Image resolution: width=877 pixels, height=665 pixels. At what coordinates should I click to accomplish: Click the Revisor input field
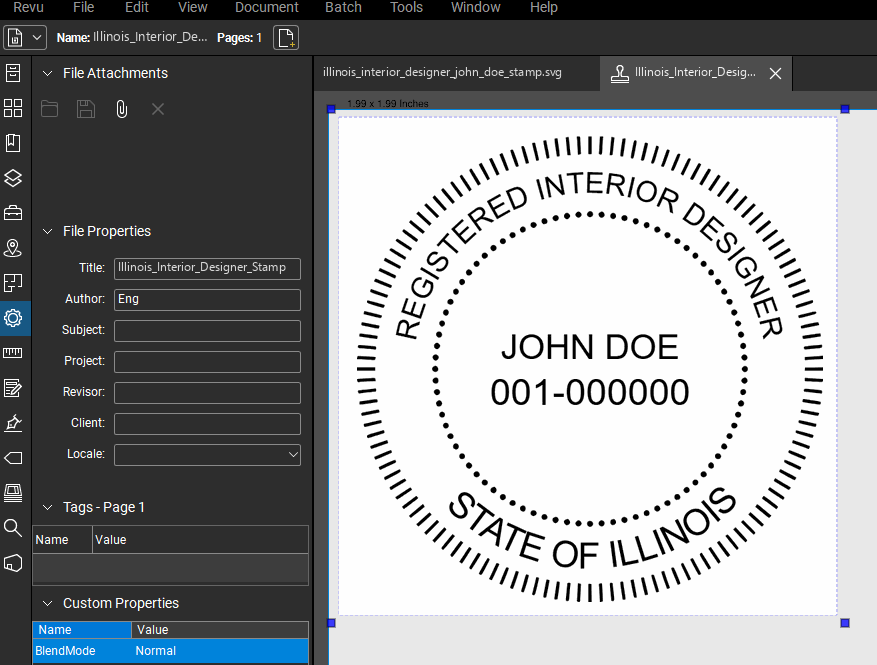point(208,393)
